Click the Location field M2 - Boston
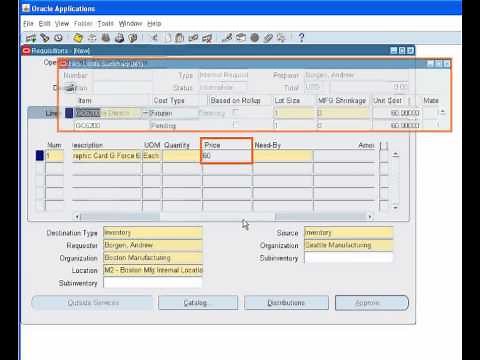The image size is (480, 360). tap(153, 270)
